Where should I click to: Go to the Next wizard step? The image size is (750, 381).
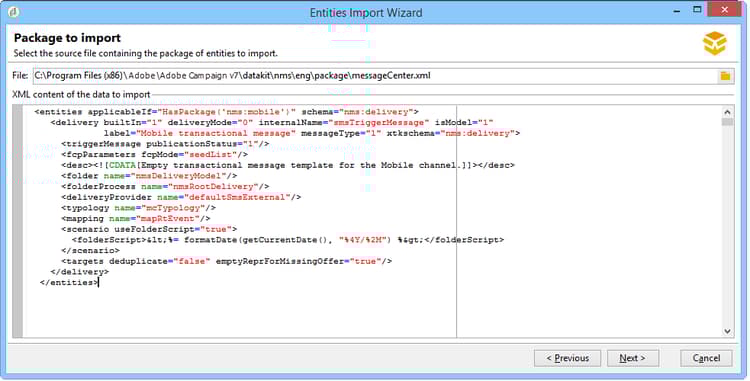pyautogui.click(x=633, y=358)
